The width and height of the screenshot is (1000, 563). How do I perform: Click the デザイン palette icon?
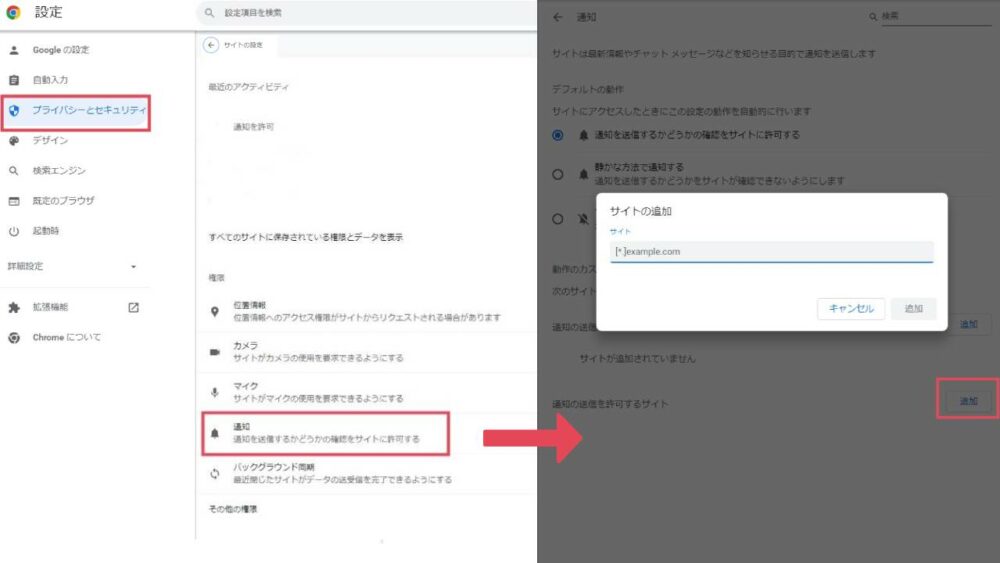tap(14, 140)
